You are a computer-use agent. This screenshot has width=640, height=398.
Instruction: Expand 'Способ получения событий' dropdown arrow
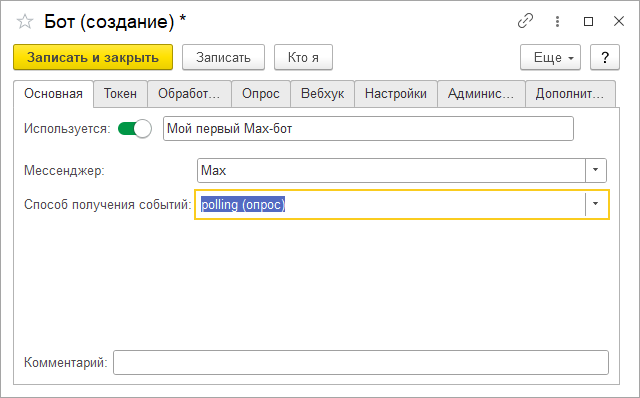(596, 204)
